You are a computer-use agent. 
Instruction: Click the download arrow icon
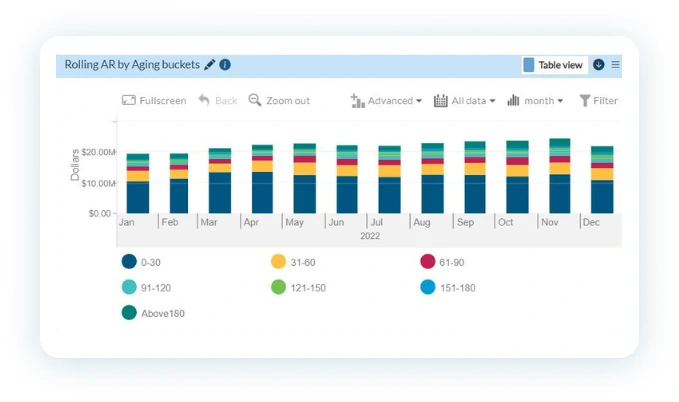598,65
